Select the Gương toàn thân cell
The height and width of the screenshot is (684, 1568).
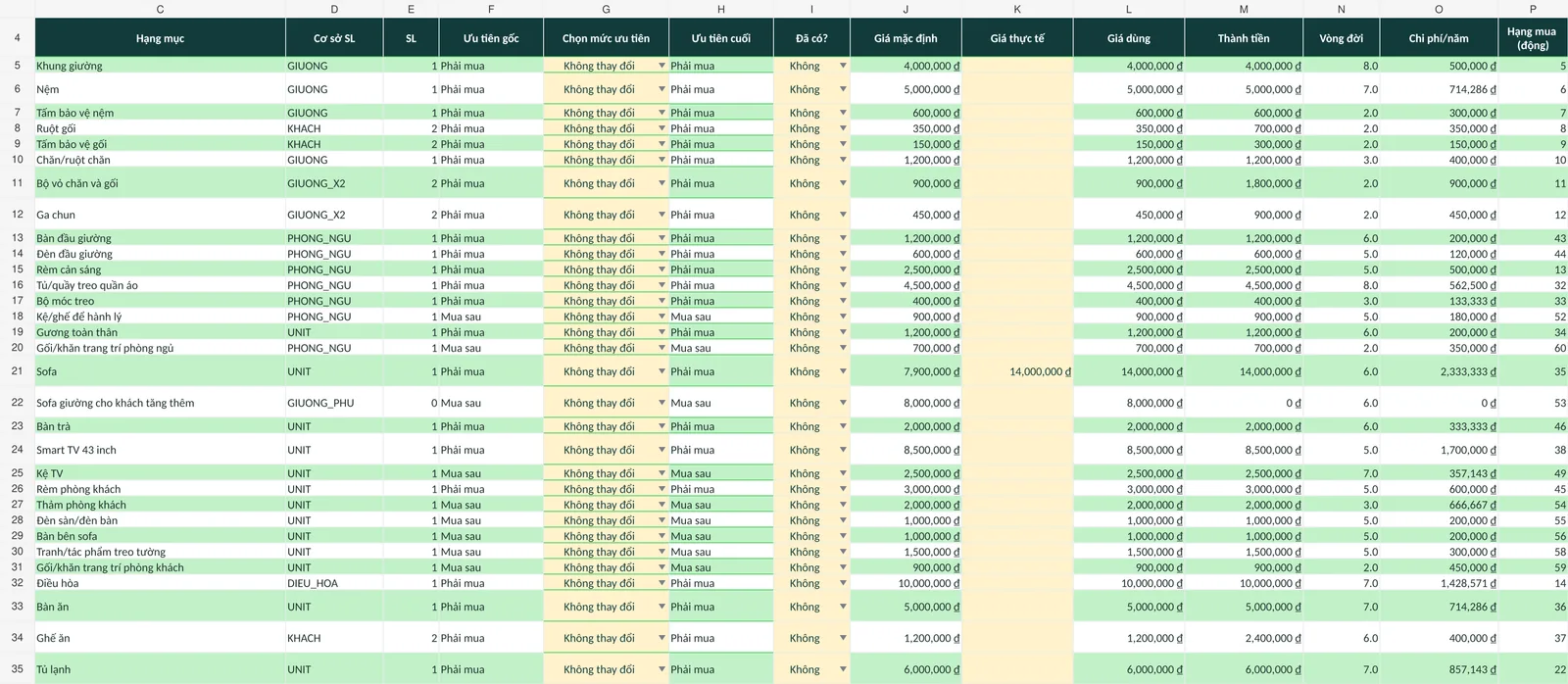pos(160,332)
